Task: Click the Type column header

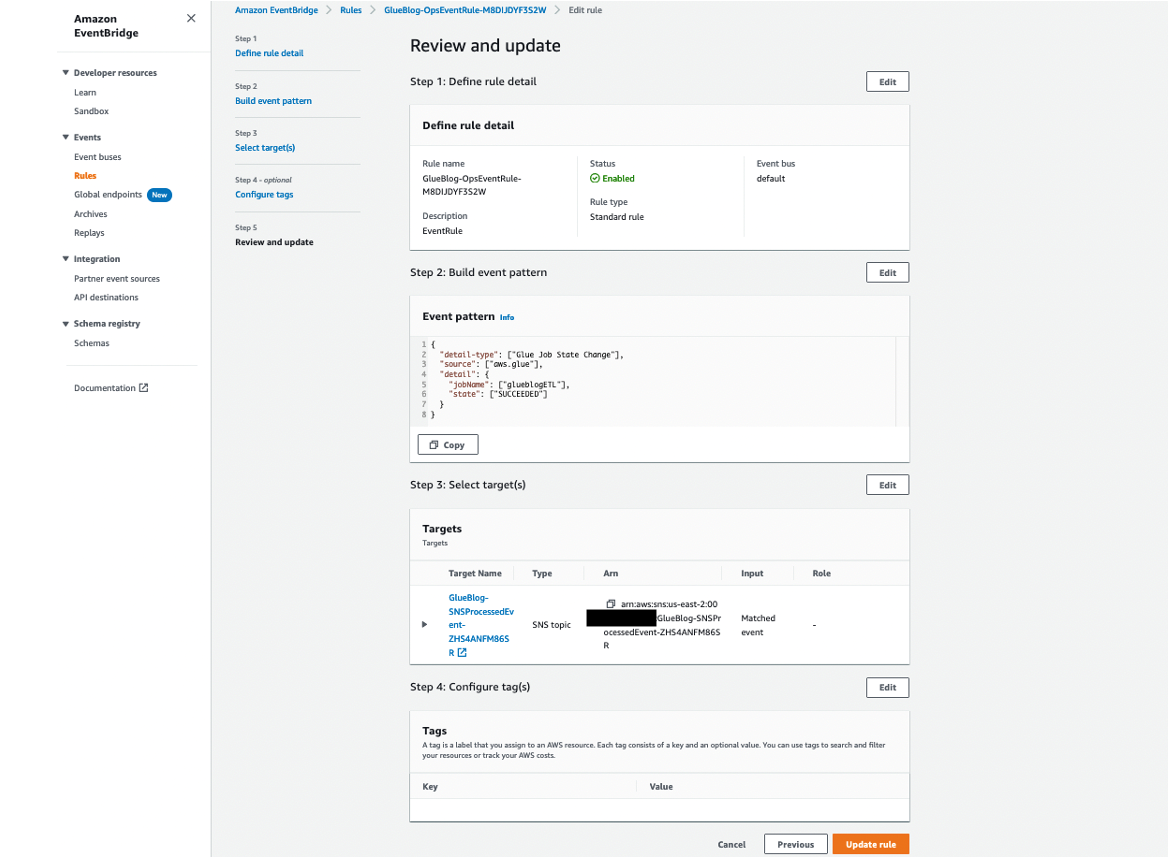Action: coord(542,574)
